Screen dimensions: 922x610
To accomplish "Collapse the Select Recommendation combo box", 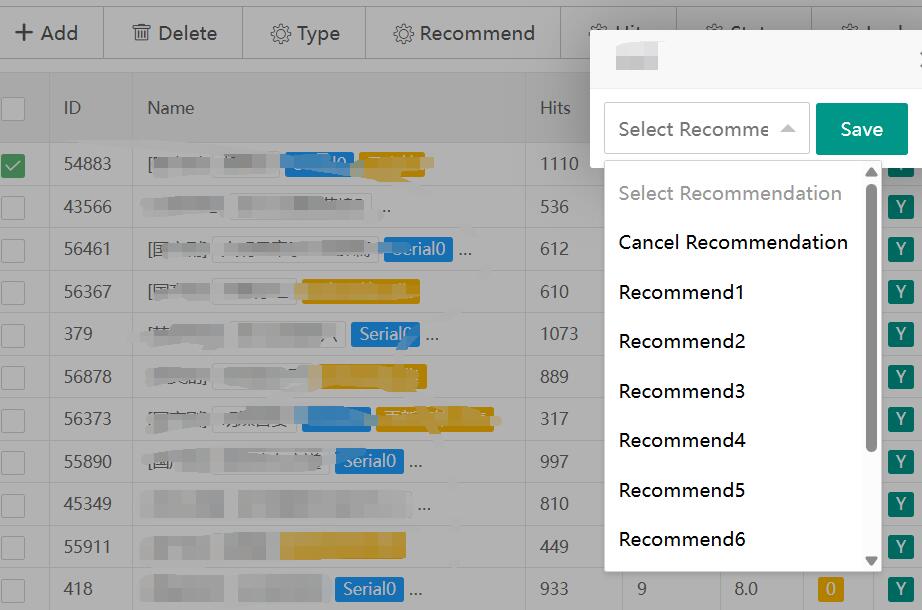I will [787, 129].
